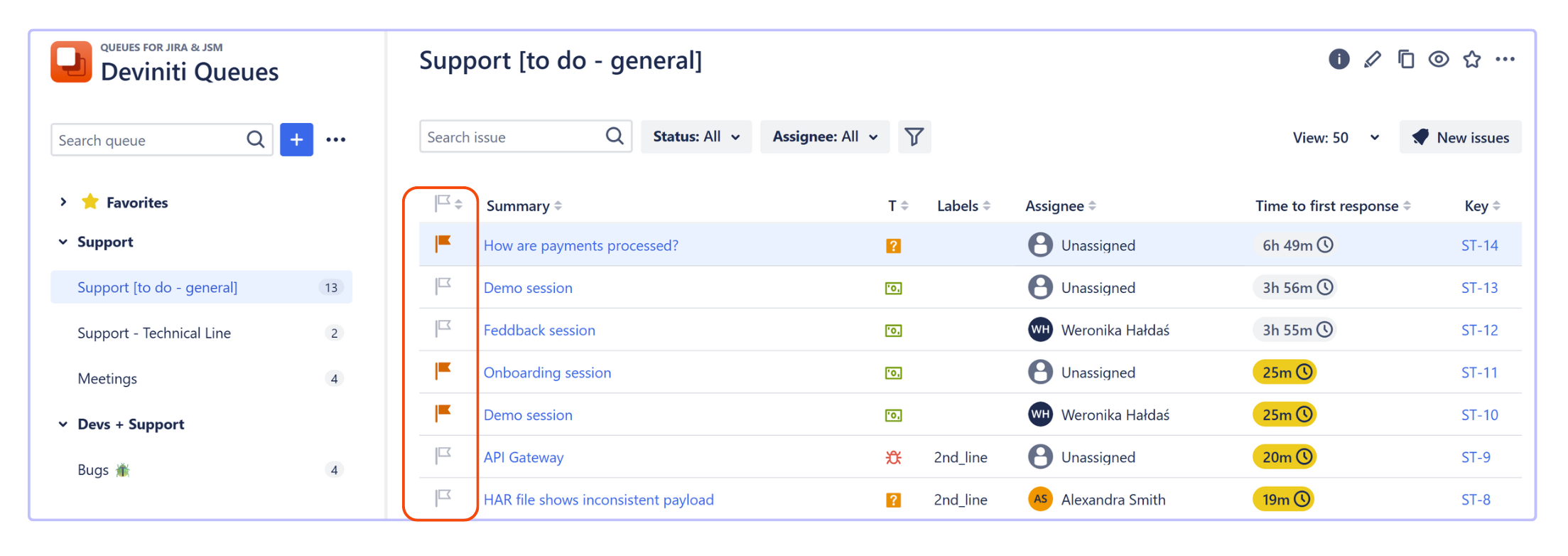Image resolution: width=1568 pixels, height=556 pixels.
Task: Collapse the Support queue group
Action: pyautogui.click(x=63, y=242)
